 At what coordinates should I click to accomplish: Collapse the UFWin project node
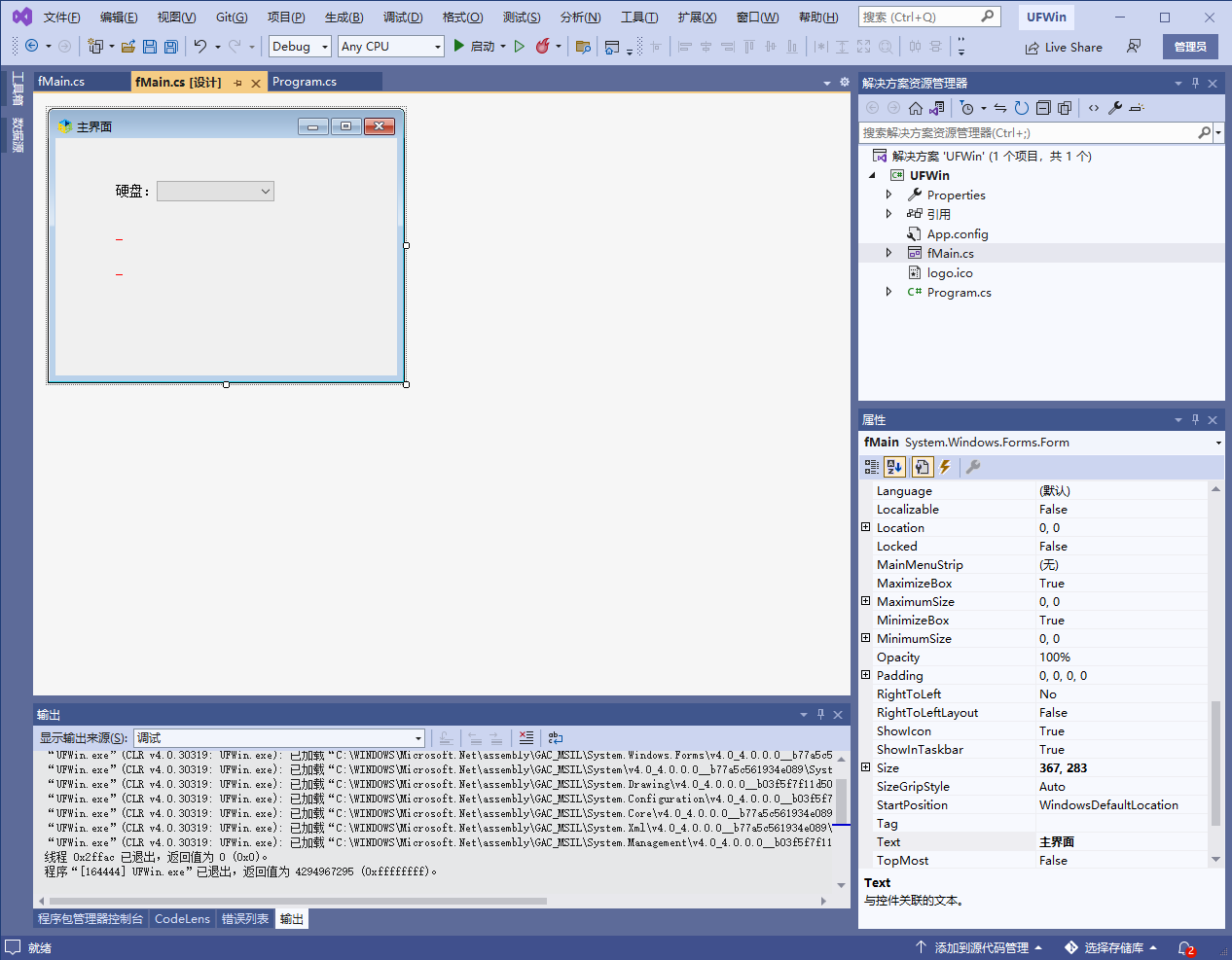click(873, 175)
